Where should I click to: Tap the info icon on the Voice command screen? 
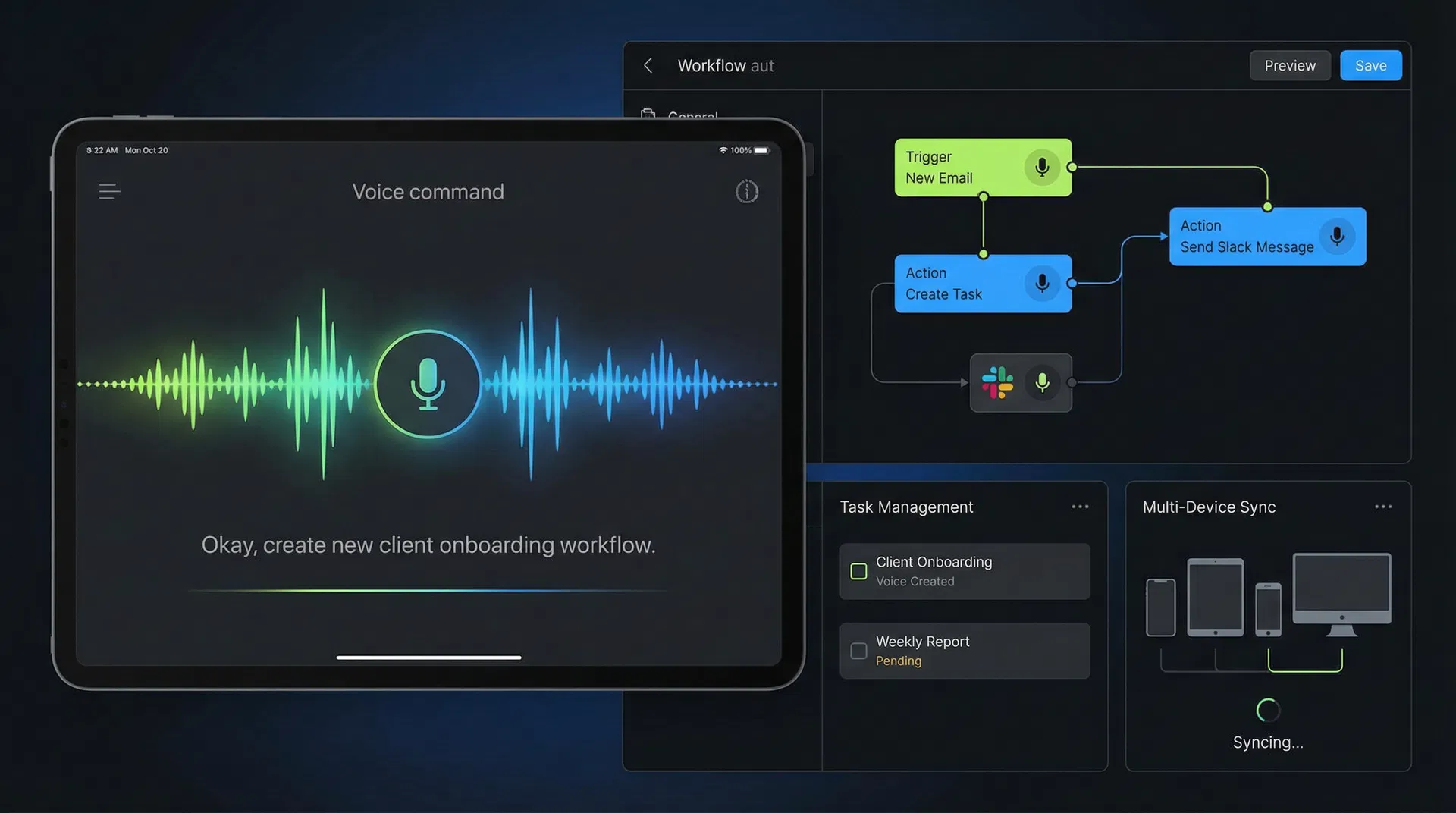click(x=747, y=191)
